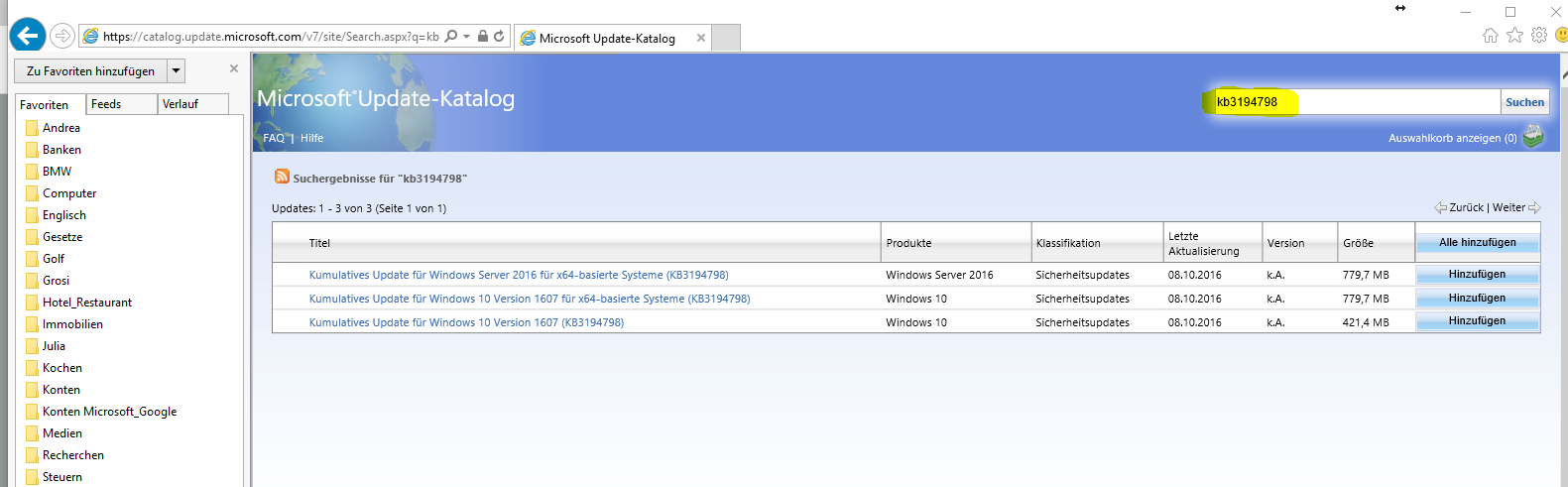The image size is (1568, 487).
Task: Click the browser address bar URL
Action: point(271,37)
